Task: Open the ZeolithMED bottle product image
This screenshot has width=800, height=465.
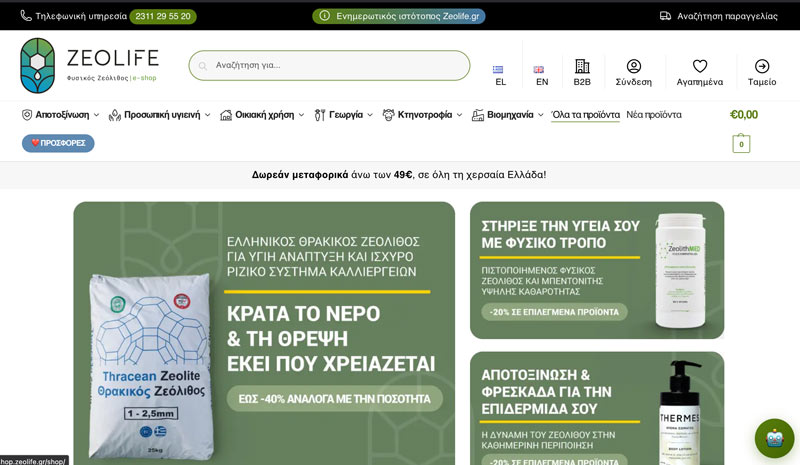Action: [681, 271]
